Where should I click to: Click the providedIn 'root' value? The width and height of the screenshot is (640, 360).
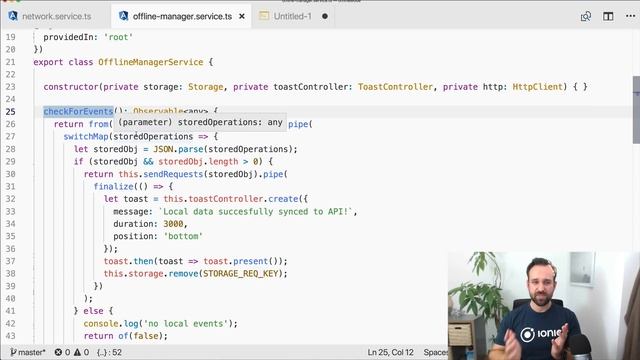click(118, 37)
